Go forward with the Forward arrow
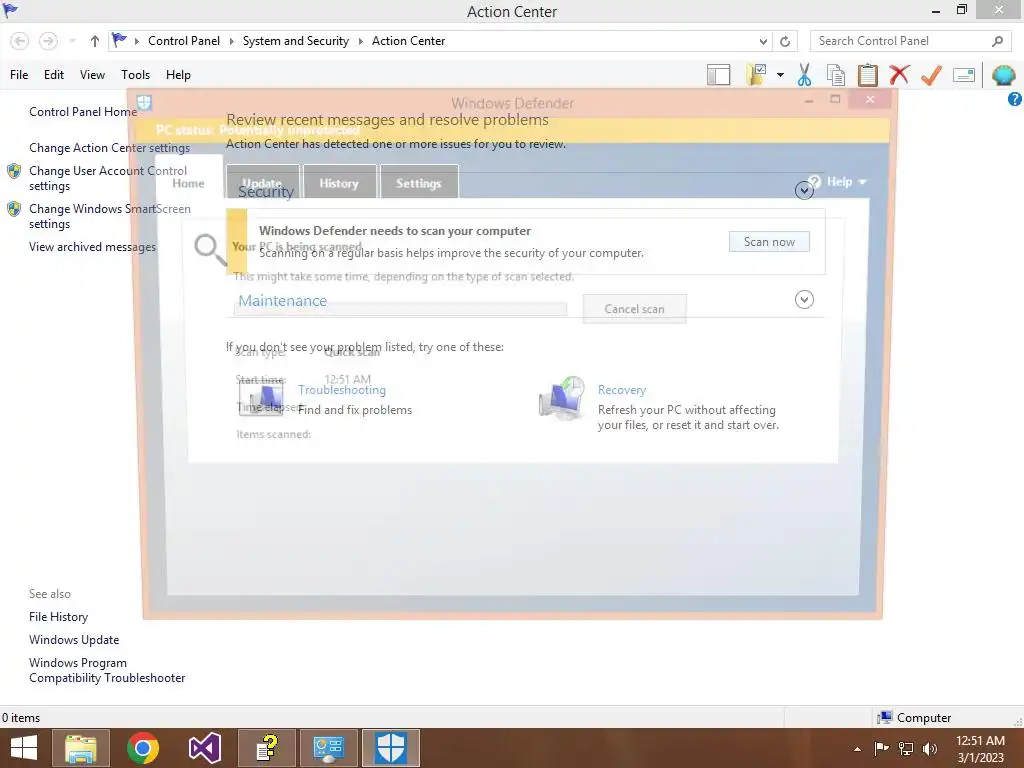 [x=48, y=41]
